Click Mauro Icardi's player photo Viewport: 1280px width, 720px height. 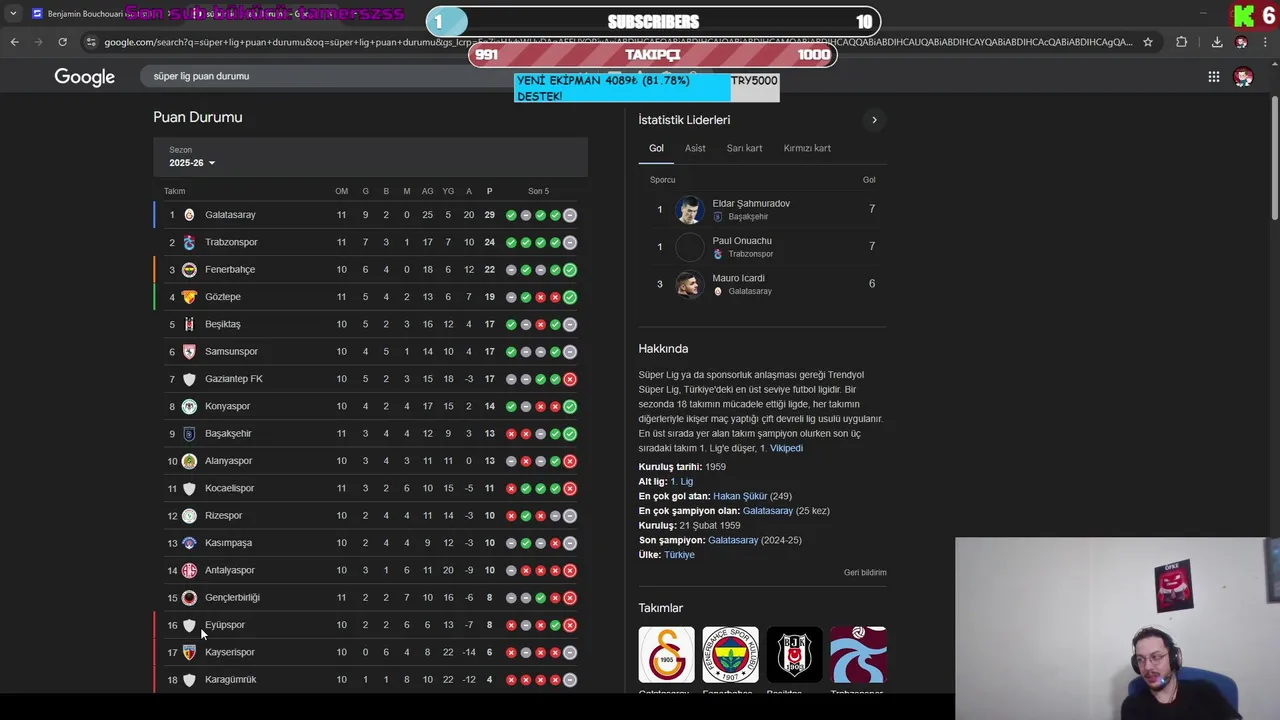[x=689, y=284]
